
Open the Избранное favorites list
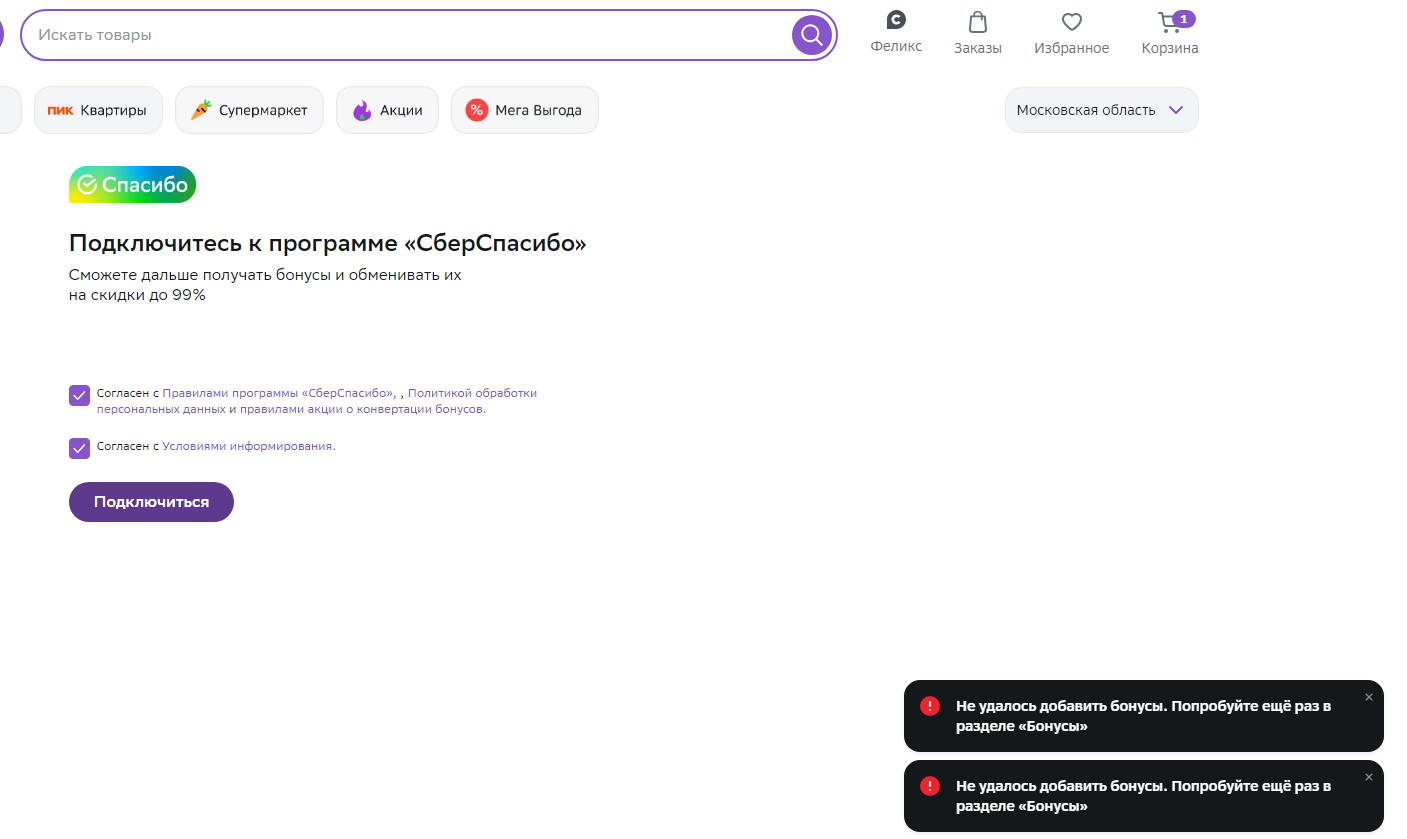[1071, 33]
